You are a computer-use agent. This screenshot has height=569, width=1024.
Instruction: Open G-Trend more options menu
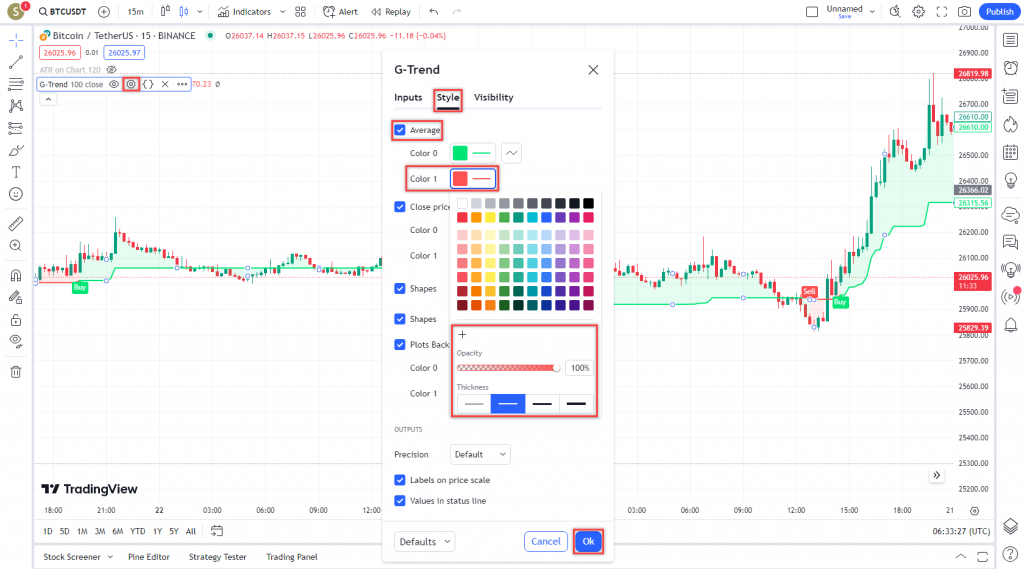point(182,84)
